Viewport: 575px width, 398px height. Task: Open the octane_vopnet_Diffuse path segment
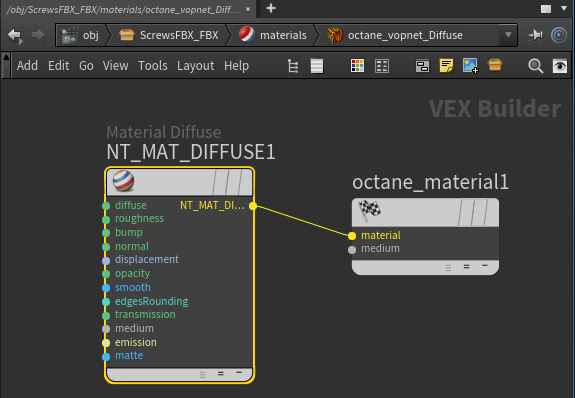point(395,35)
